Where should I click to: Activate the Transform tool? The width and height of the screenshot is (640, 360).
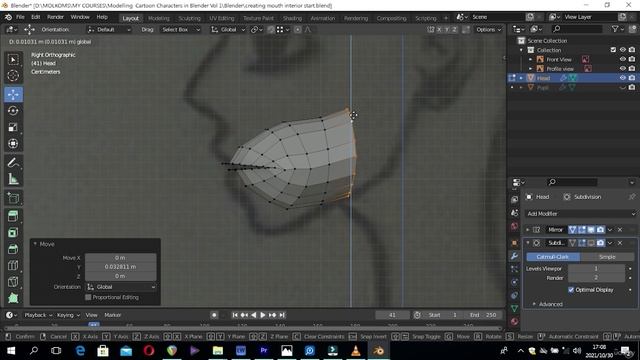[x=13, y=144]
